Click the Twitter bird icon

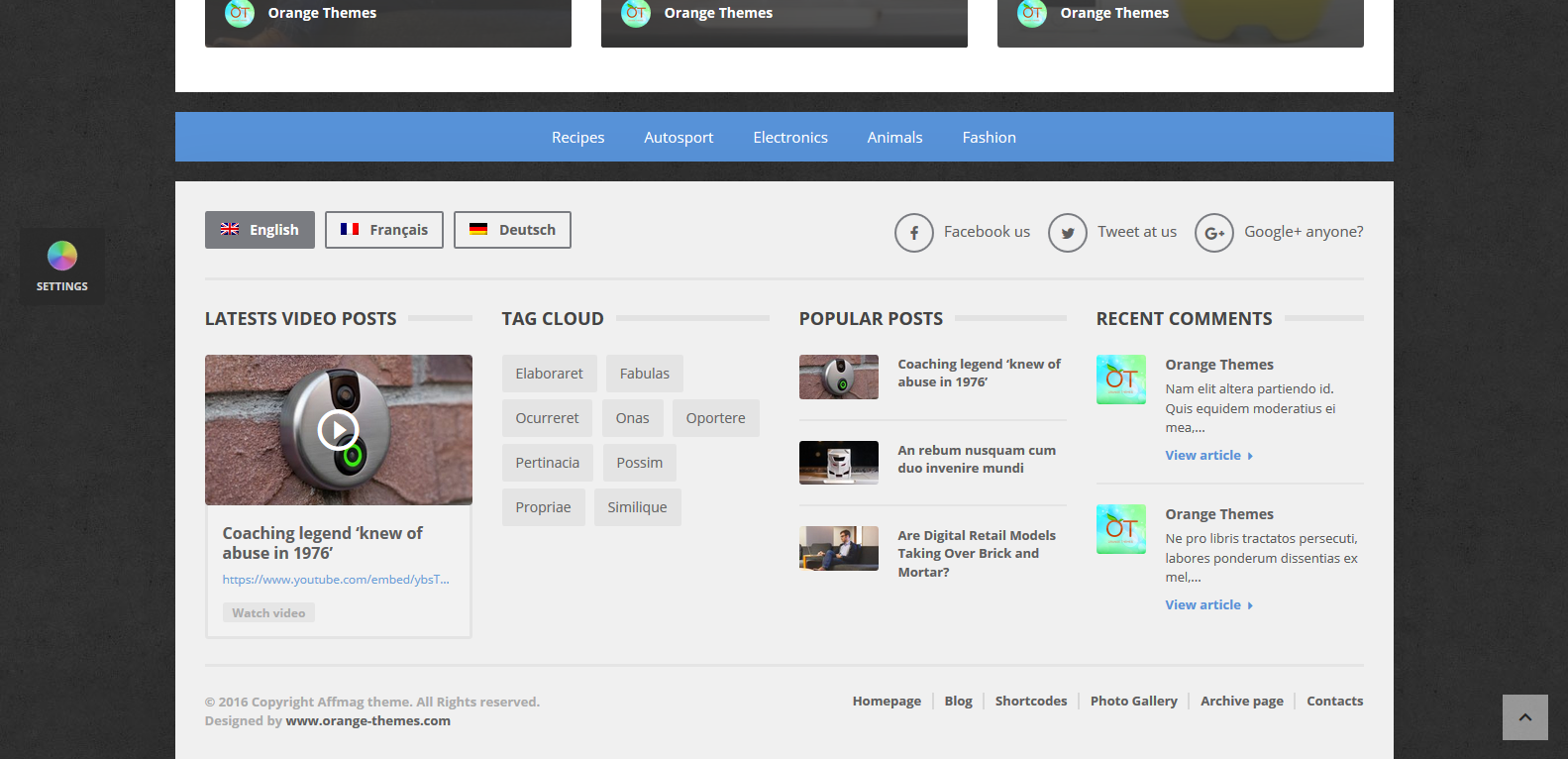[x=1067, y=233]
